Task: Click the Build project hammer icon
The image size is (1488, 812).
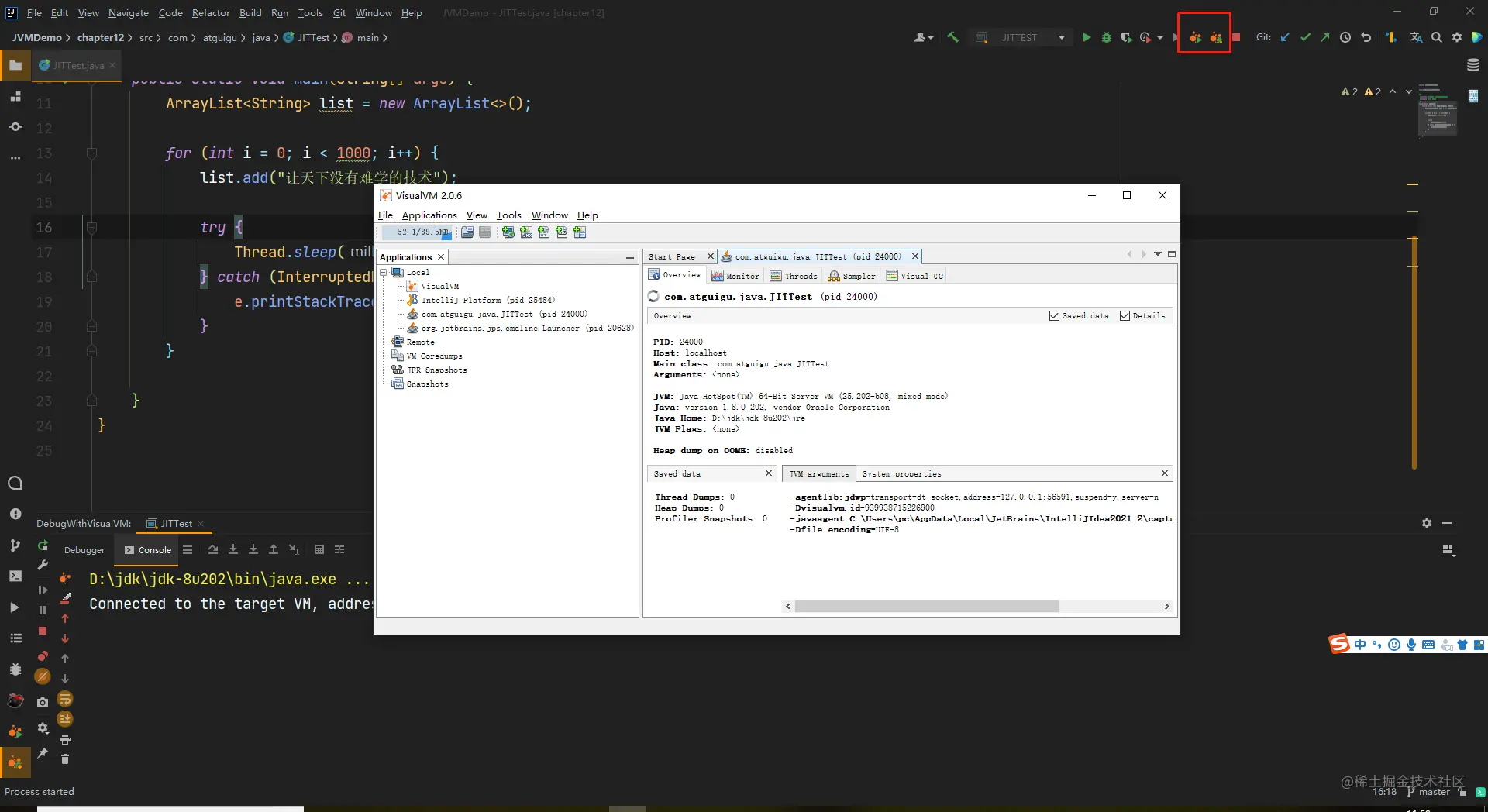Action: click(952, 37)
